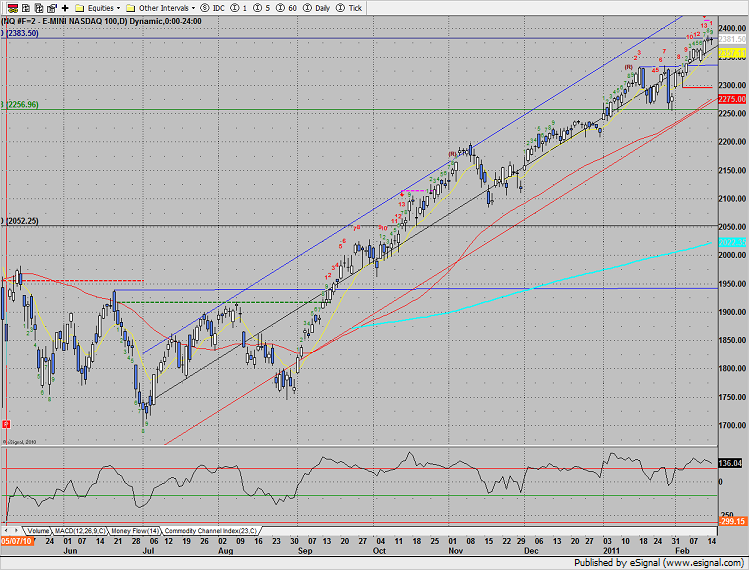Click the green 2256.96 level label
Screen dimensions: 749x570
click(21, 104)
